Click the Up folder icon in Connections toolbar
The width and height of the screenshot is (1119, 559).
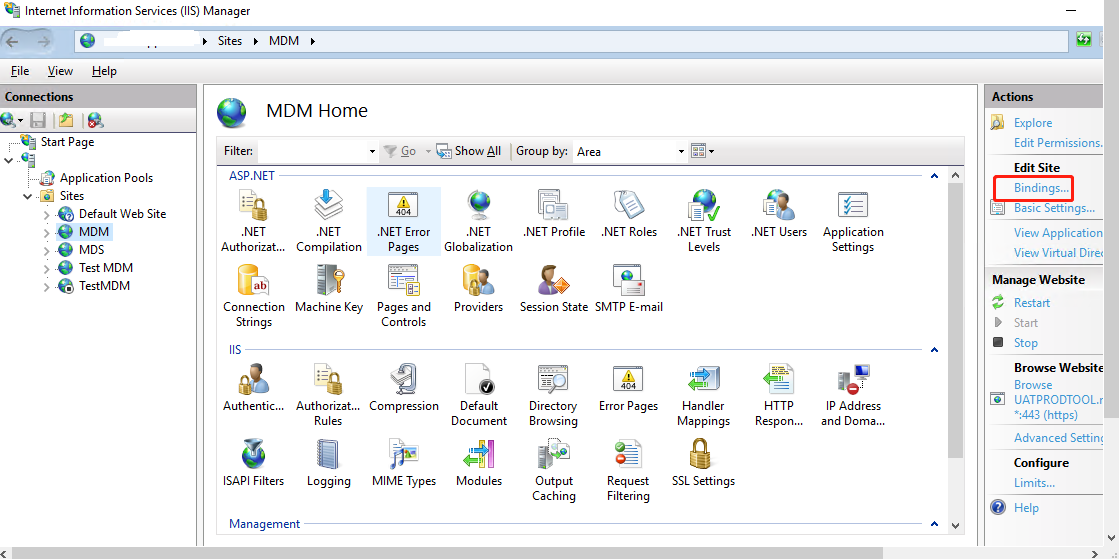[66, 120]
